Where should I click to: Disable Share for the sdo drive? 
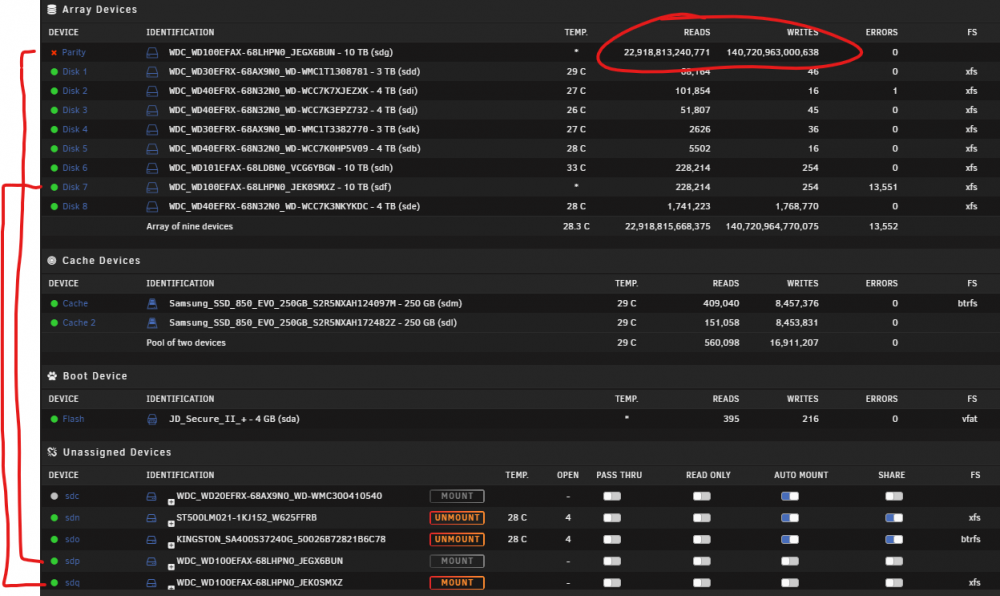pos(893,540)
